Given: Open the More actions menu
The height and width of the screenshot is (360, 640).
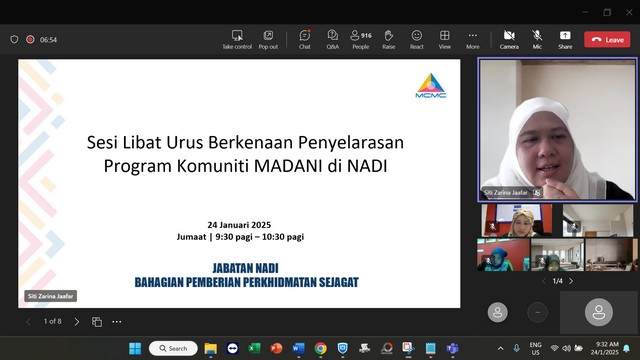Looking at the screenshot, I should [473, 40].
